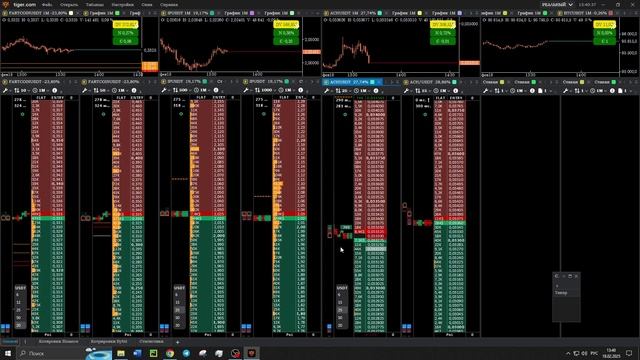
Task: Open compression 500 dropdown in IPUSDT panel
Action: [x=182, y=91]
